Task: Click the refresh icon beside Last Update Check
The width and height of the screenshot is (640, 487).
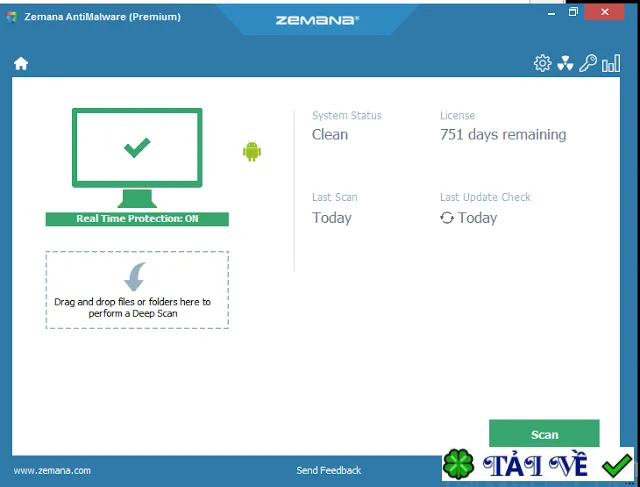Action: coord(447,218)
